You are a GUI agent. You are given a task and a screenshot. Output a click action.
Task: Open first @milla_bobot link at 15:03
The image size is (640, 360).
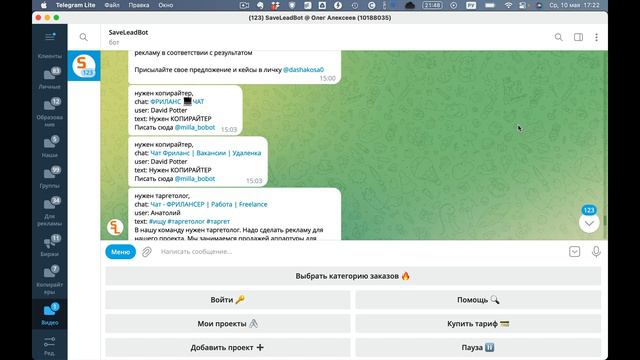[x=195, y=127]
